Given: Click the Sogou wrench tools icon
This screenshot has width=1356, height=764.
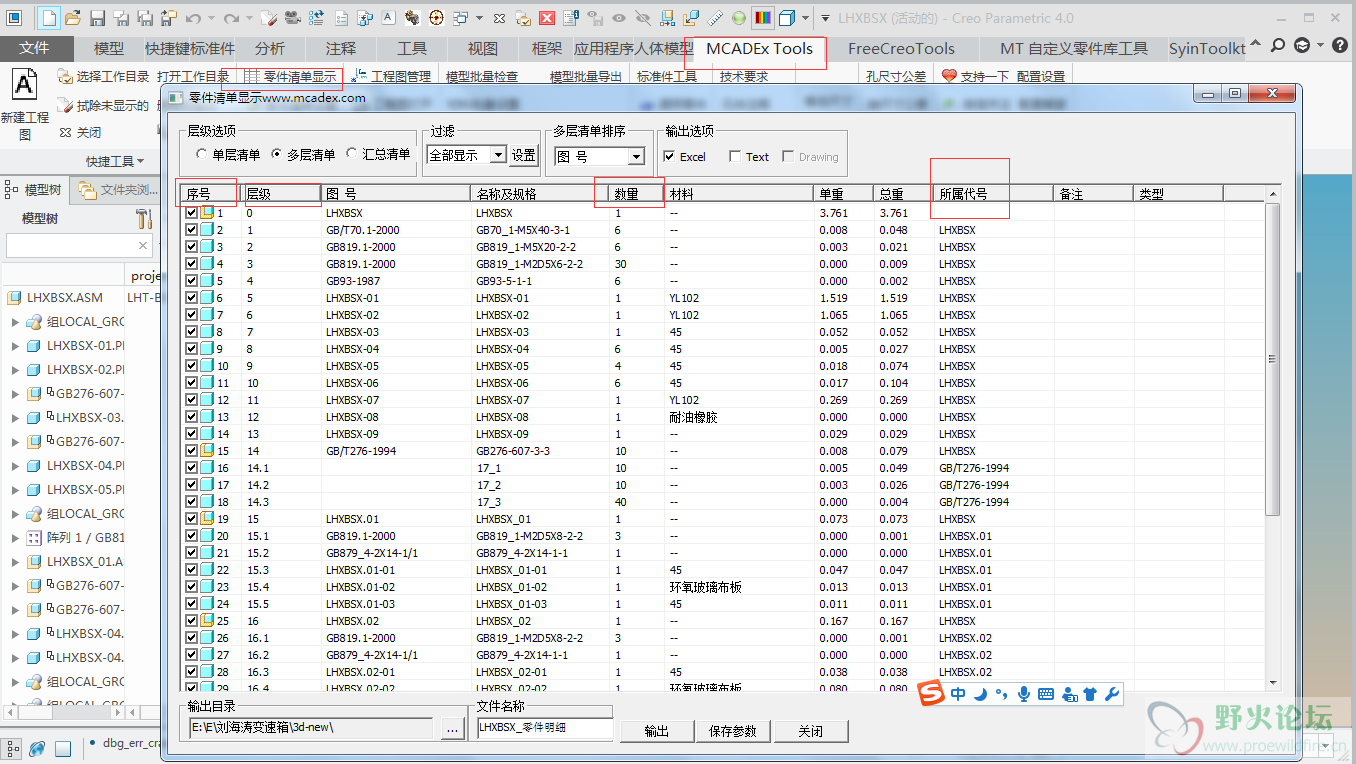Looking at the screenshot, I should pos(1112,694).
